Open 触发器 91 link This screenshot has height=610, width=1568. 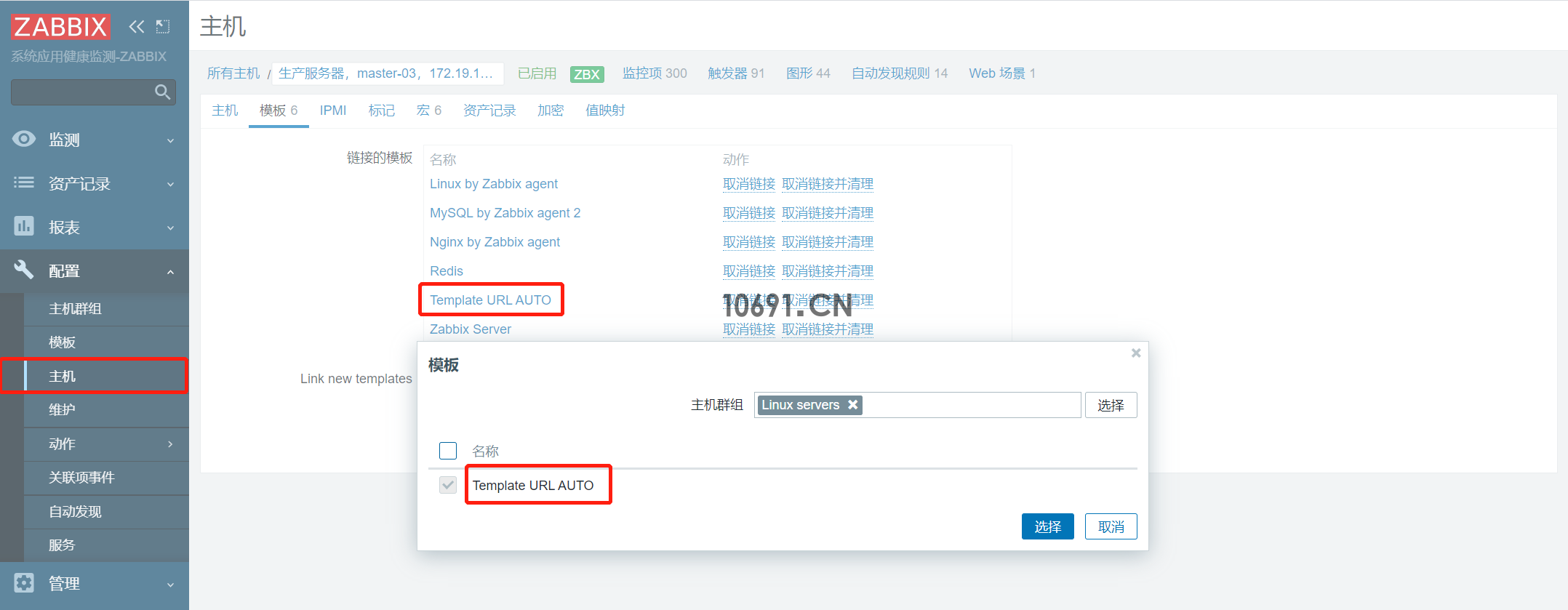(736, 73)
